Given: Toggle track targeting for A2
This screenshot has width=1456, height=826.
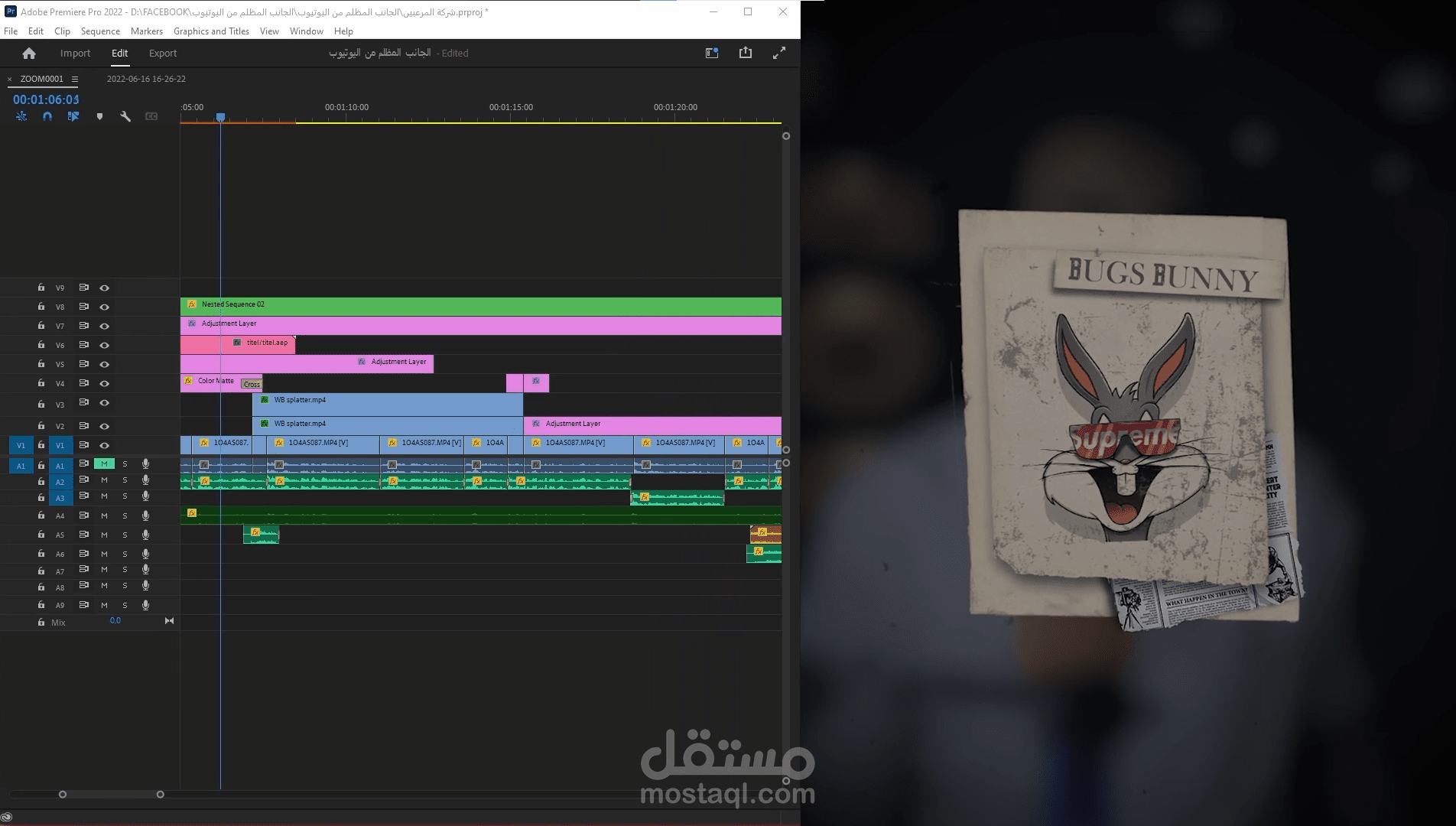Looking at the screenshot, I should (x=60, y=482).
